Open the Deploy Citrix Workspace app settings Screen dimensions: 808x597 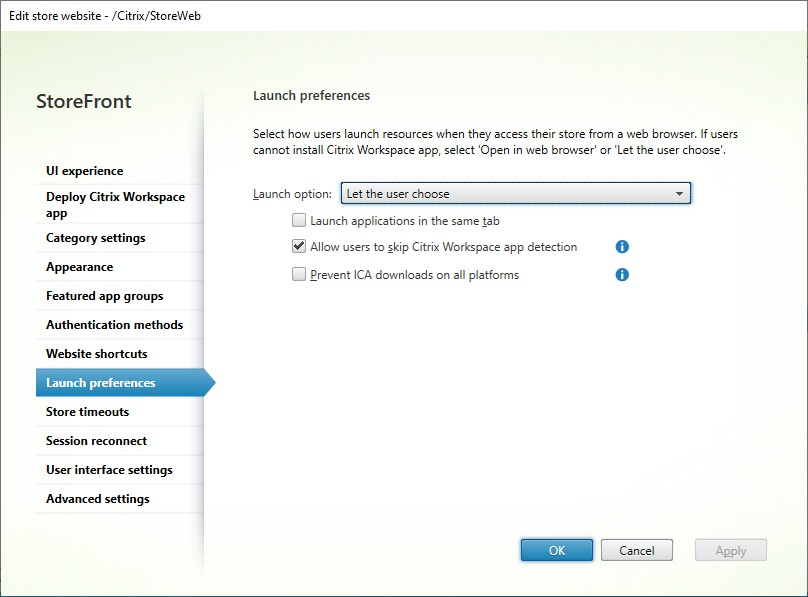[115, 204]
